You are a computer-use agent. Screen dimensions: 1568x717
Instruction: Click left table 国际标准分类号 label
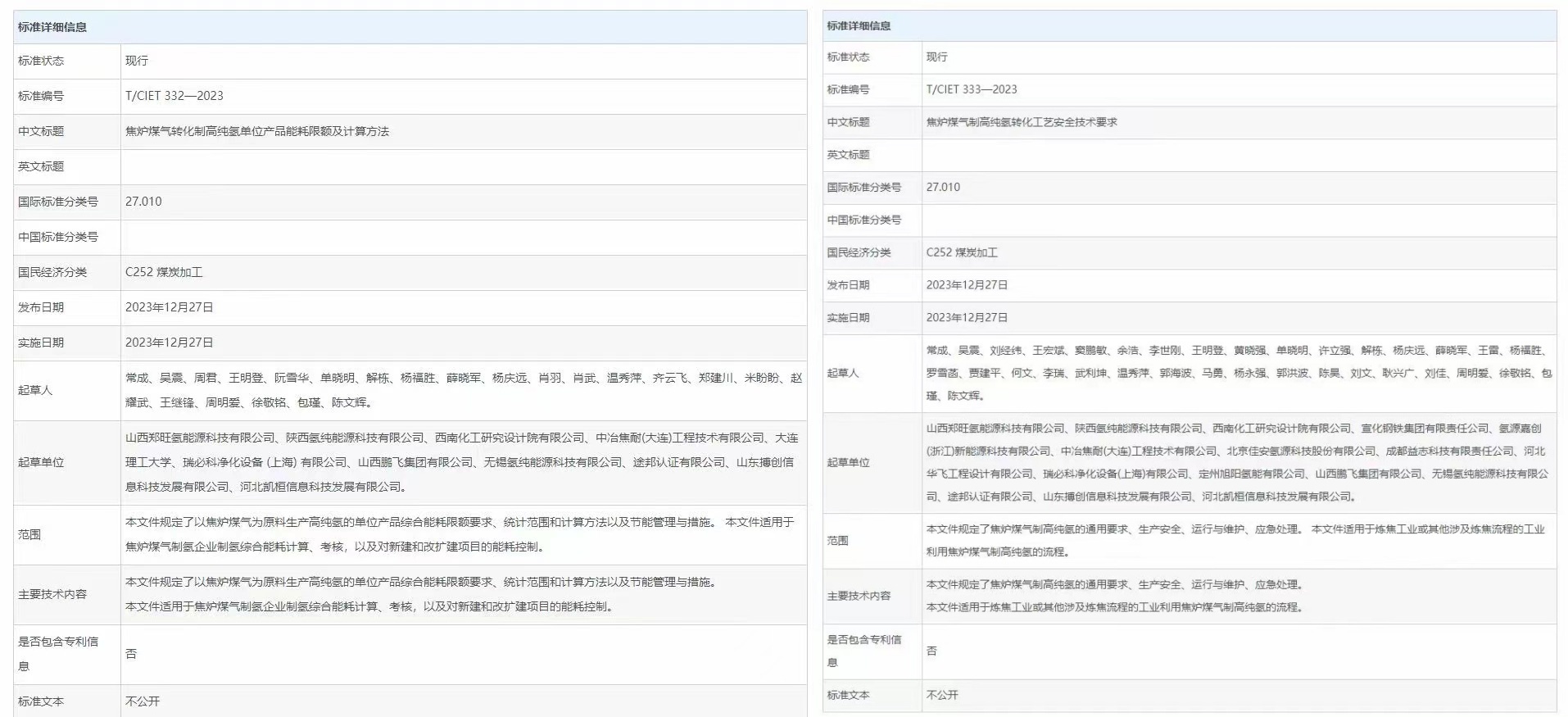coord(58,202)
